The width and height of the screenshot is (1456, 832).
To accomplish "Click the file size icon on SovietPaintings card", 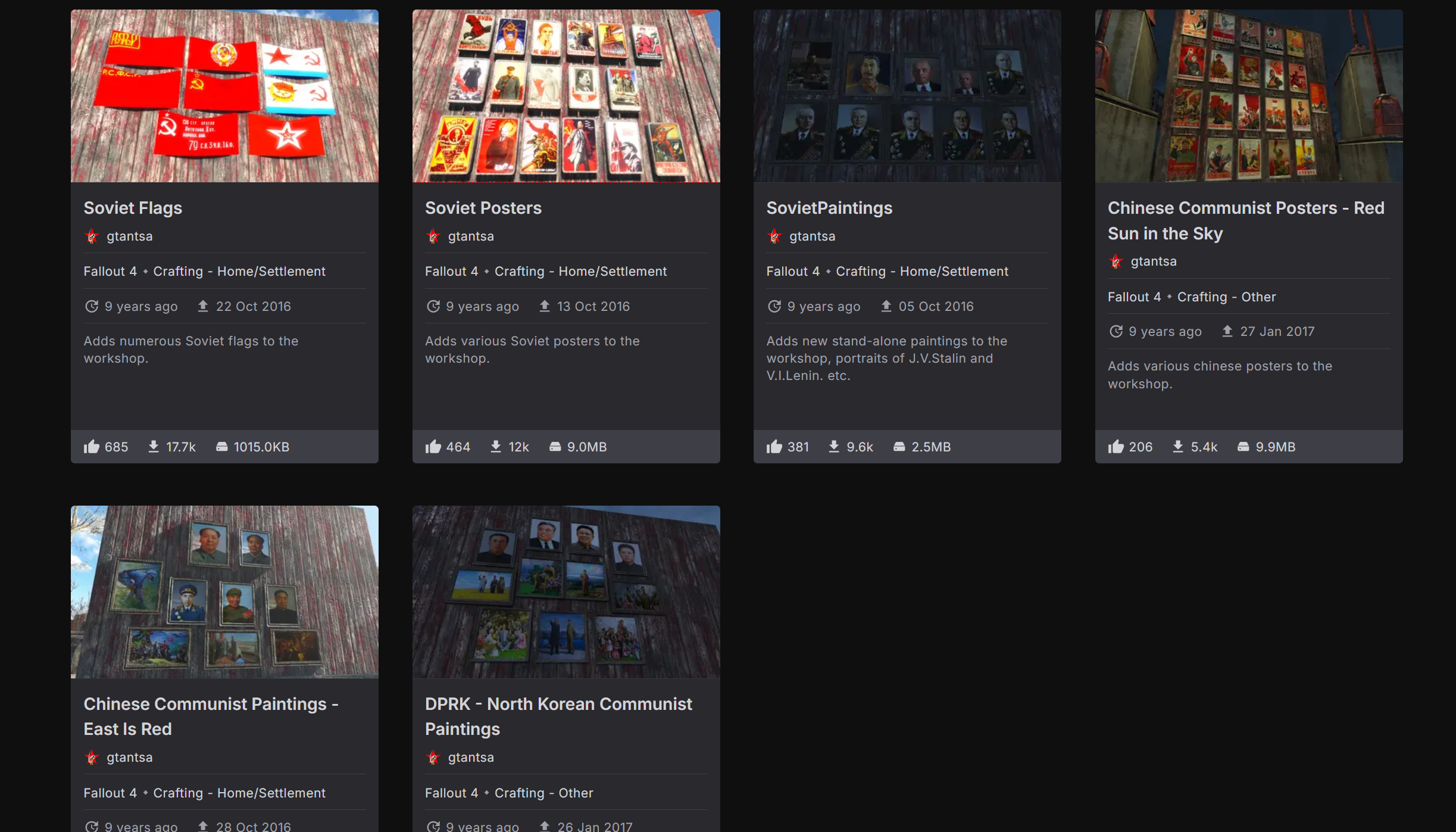I will (899, 447).
